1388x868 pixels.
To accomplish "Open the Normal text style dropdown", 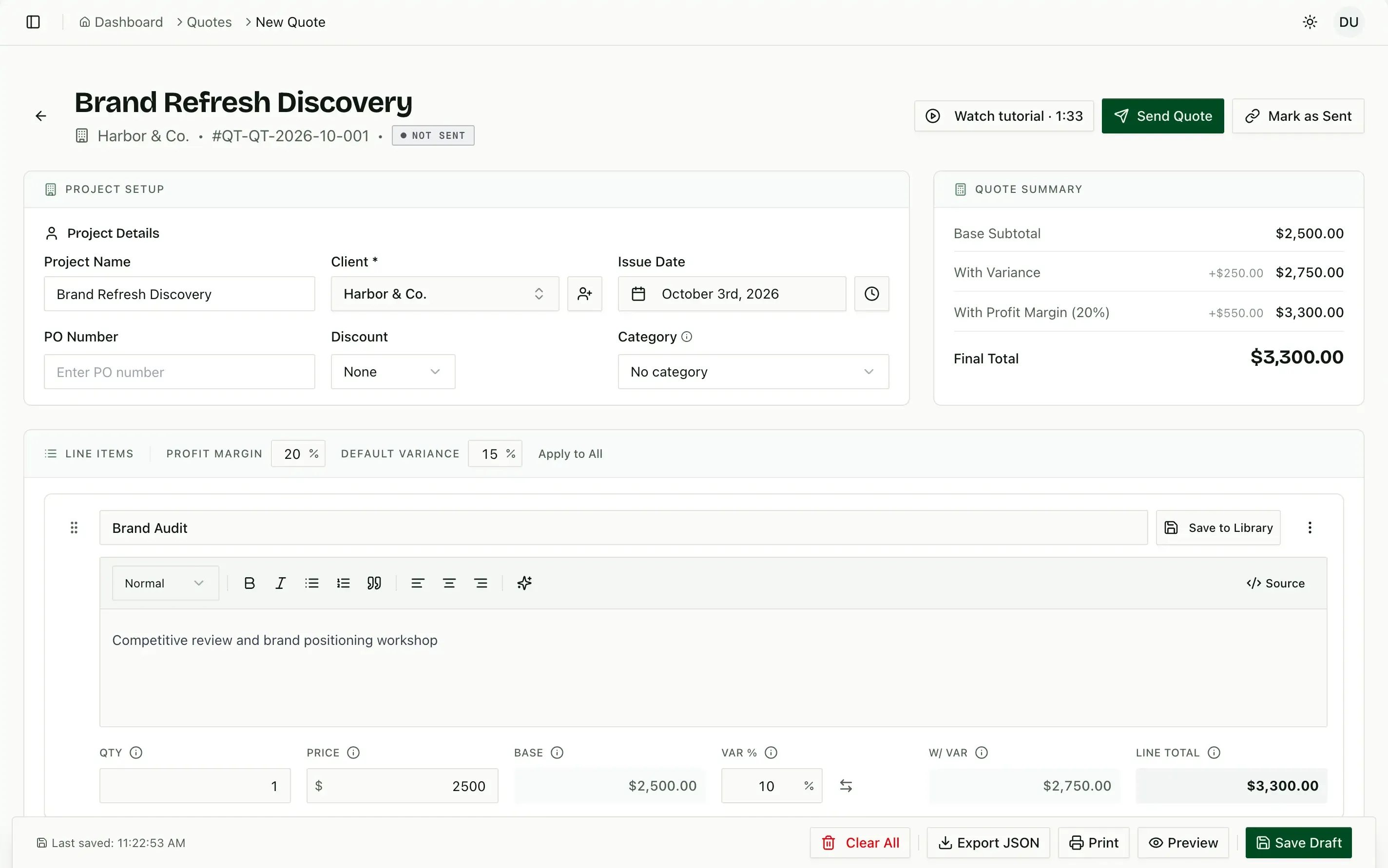I will click(x=165, y=583).
